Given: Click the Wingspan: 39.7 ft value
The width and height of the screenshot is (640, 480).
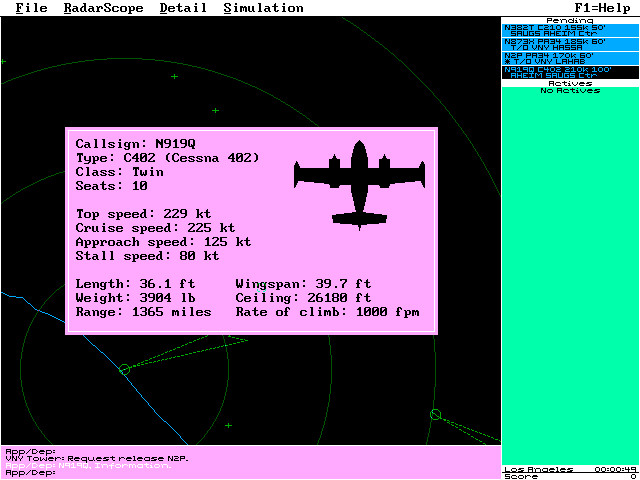Looking at the screenshot, I should pos(303,284).
